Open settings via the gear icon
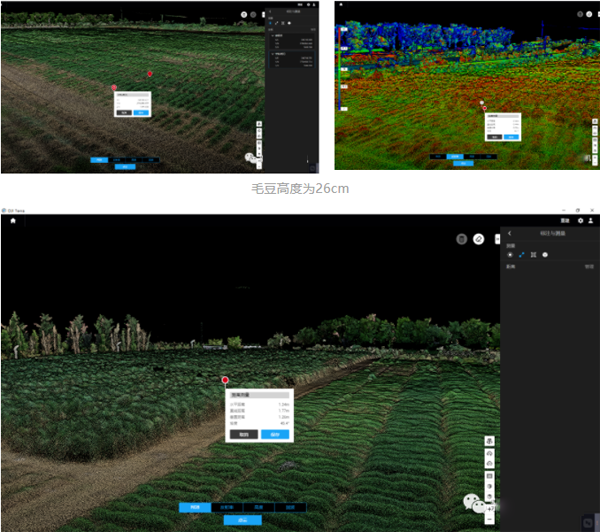The height and width of the screenshot is (532, 600). tap(580, 220)
